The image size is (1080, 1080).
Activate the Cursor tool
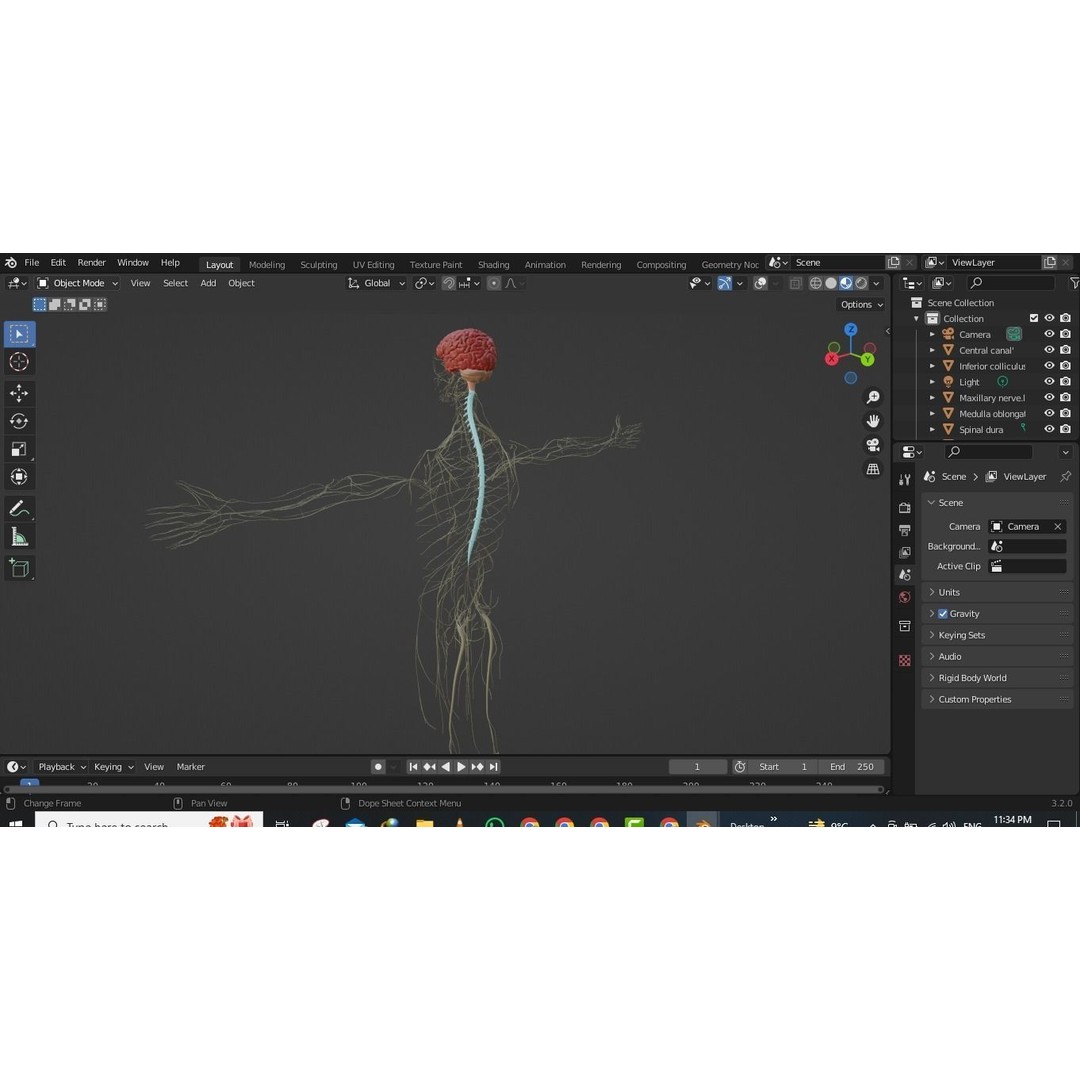pos(18,362)
